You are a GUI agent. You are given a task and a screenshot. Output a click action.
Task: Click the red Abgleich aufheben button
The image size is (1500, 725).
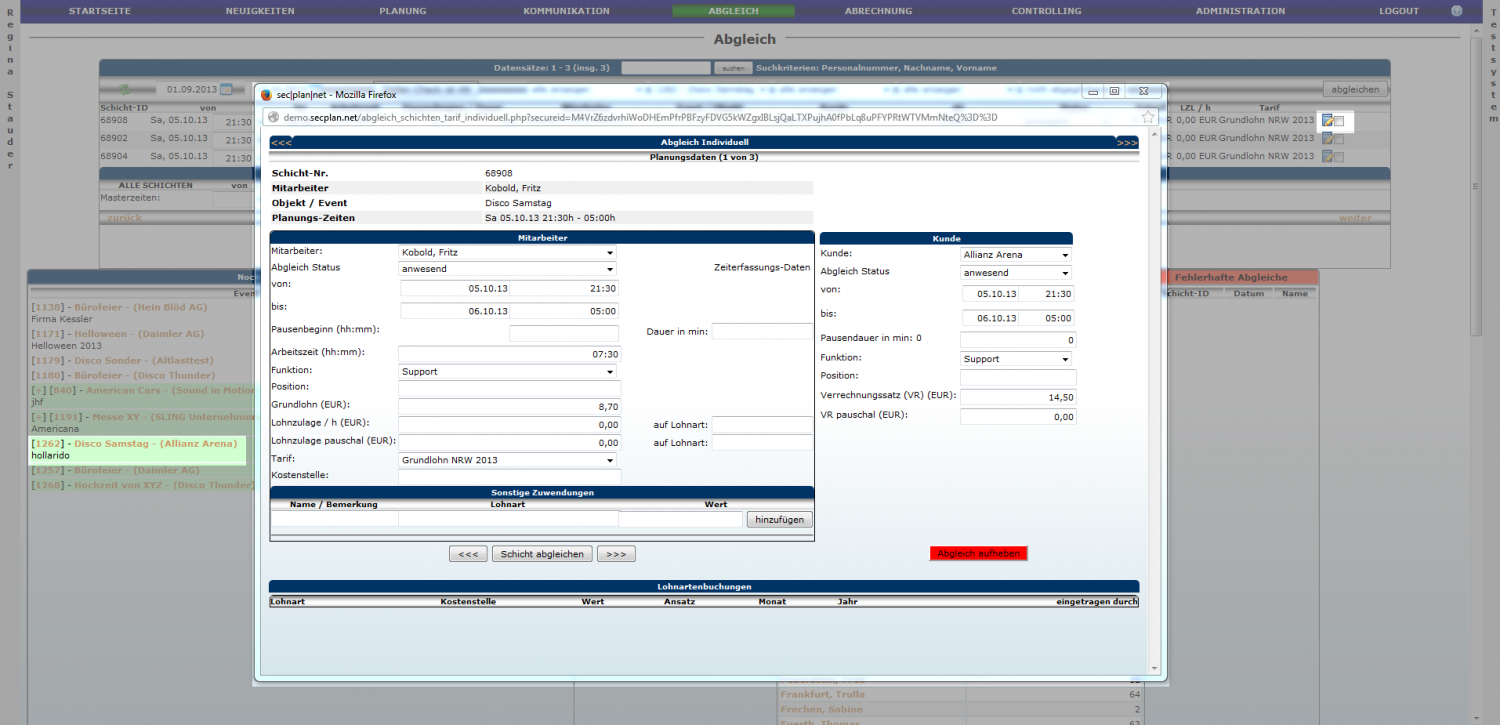(978, 553)
